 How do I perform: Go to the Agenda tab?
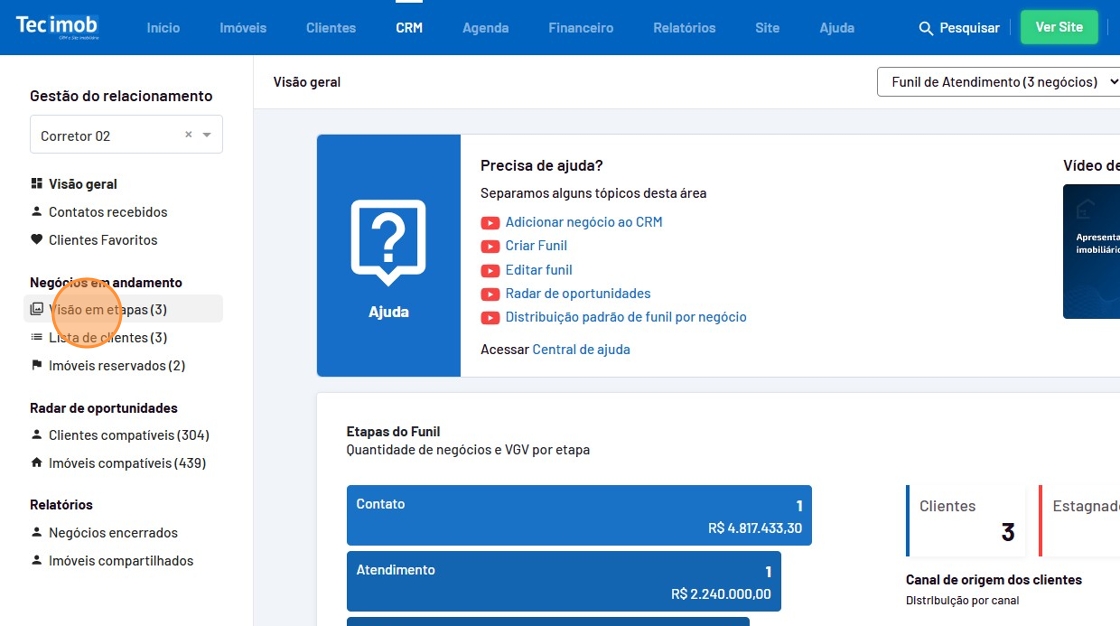coord(485,28)
